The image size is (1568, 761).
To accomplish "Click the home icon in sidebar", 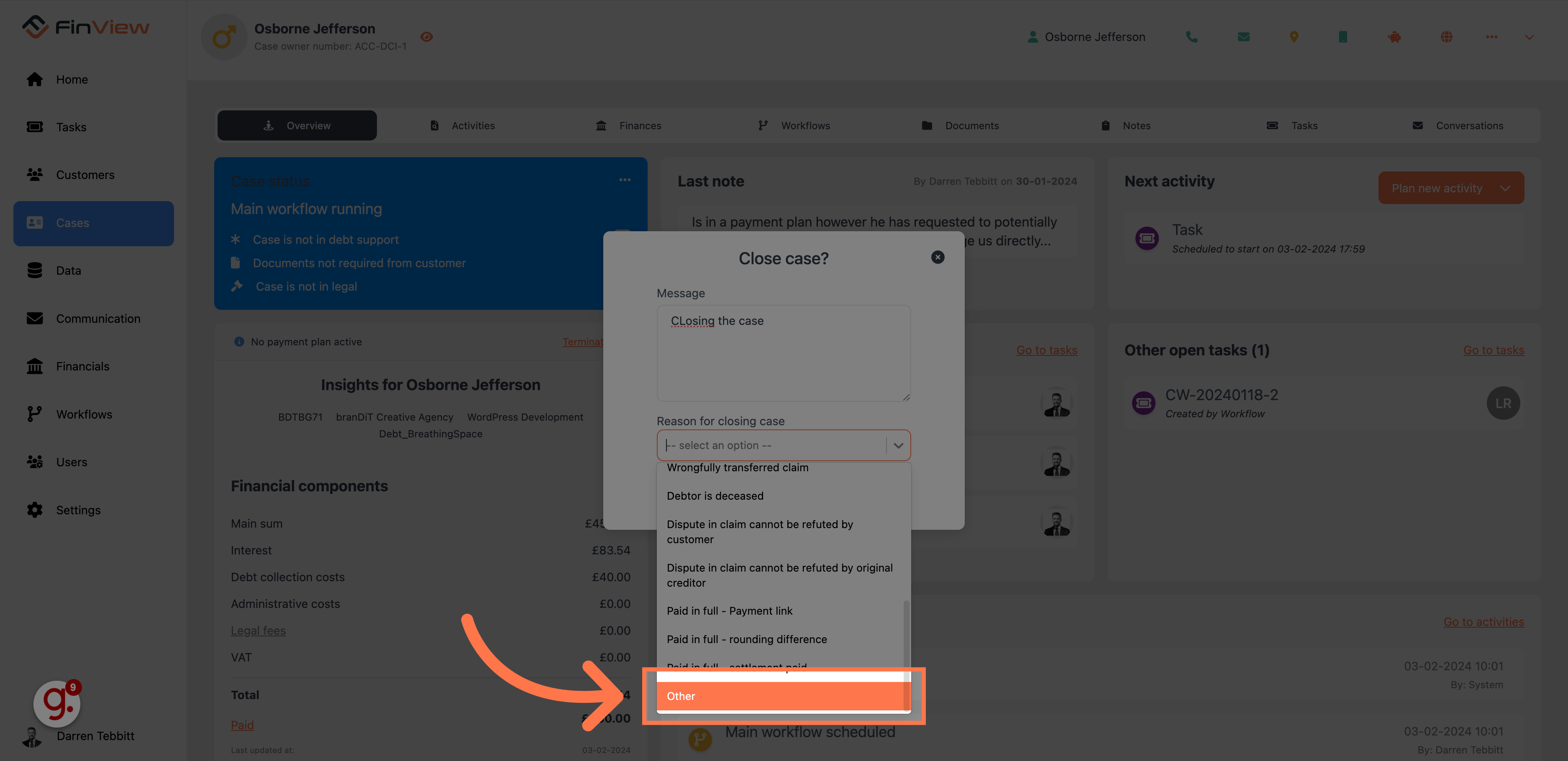I will point(35,78).
